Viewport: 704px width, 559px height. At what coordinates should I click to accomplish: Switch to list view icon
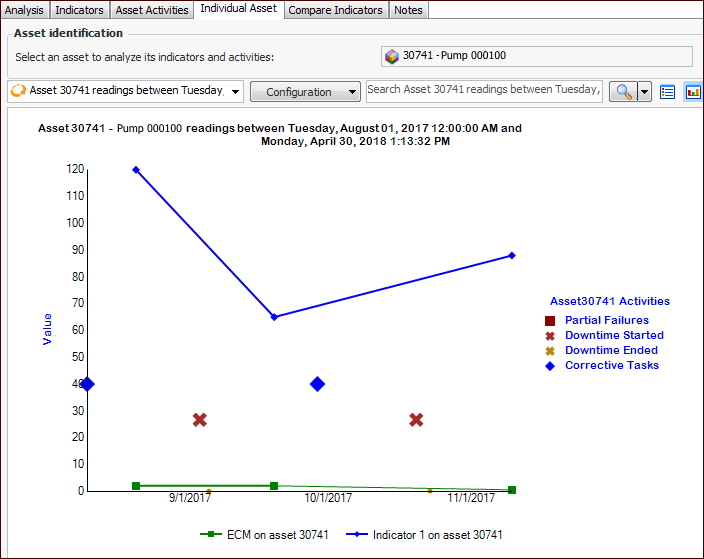click(x=667, y=92)
